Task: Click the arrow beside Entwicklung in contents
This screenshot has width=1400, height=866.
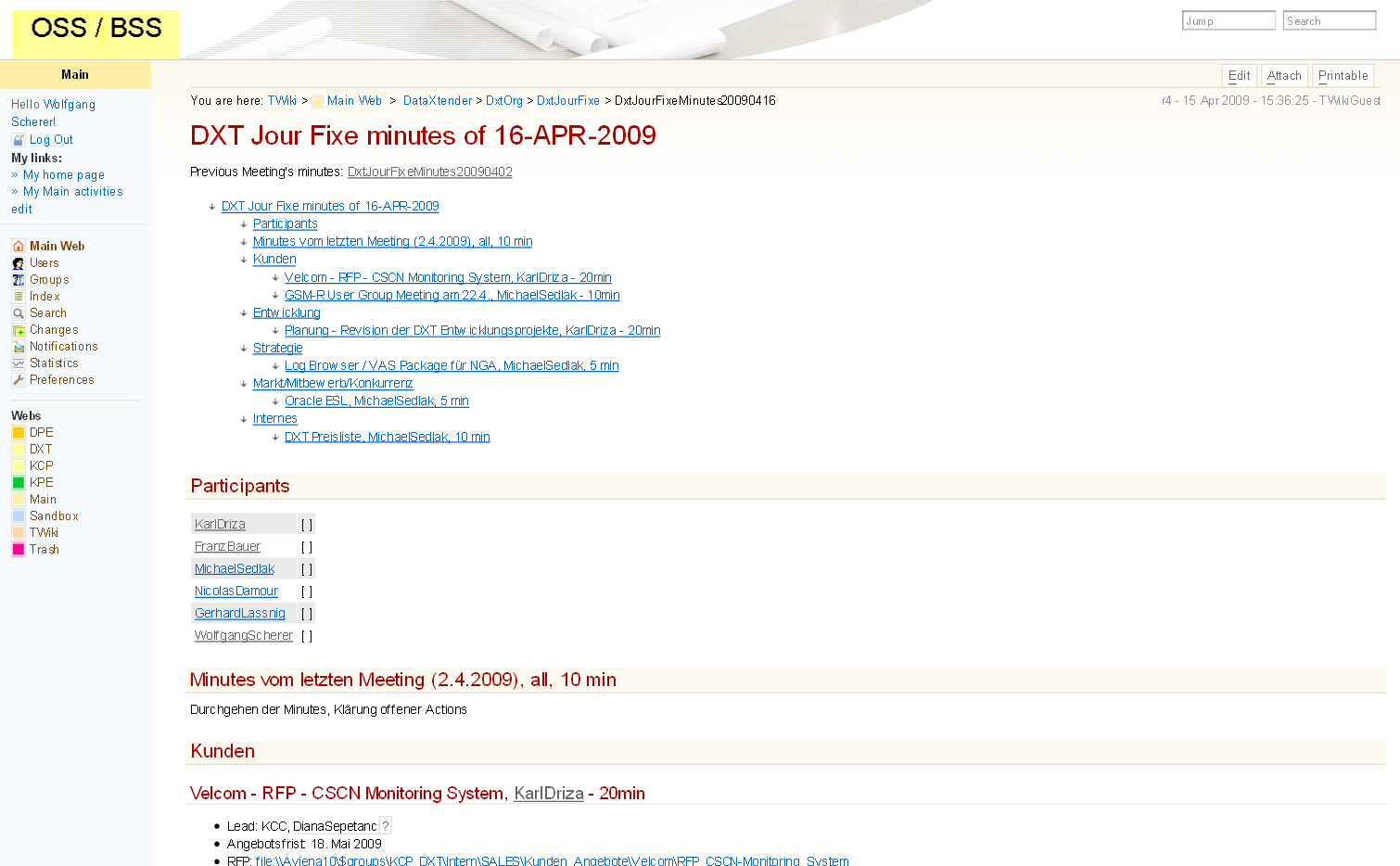Action: point(244,313)
